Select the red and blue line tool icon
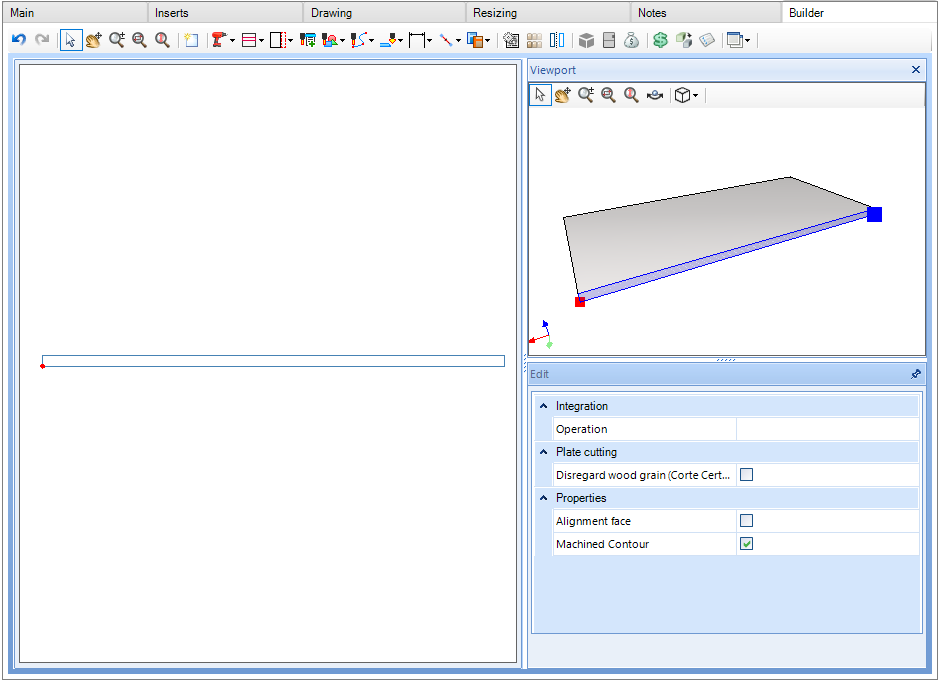 pyautogui.click(x=446, y=40)
